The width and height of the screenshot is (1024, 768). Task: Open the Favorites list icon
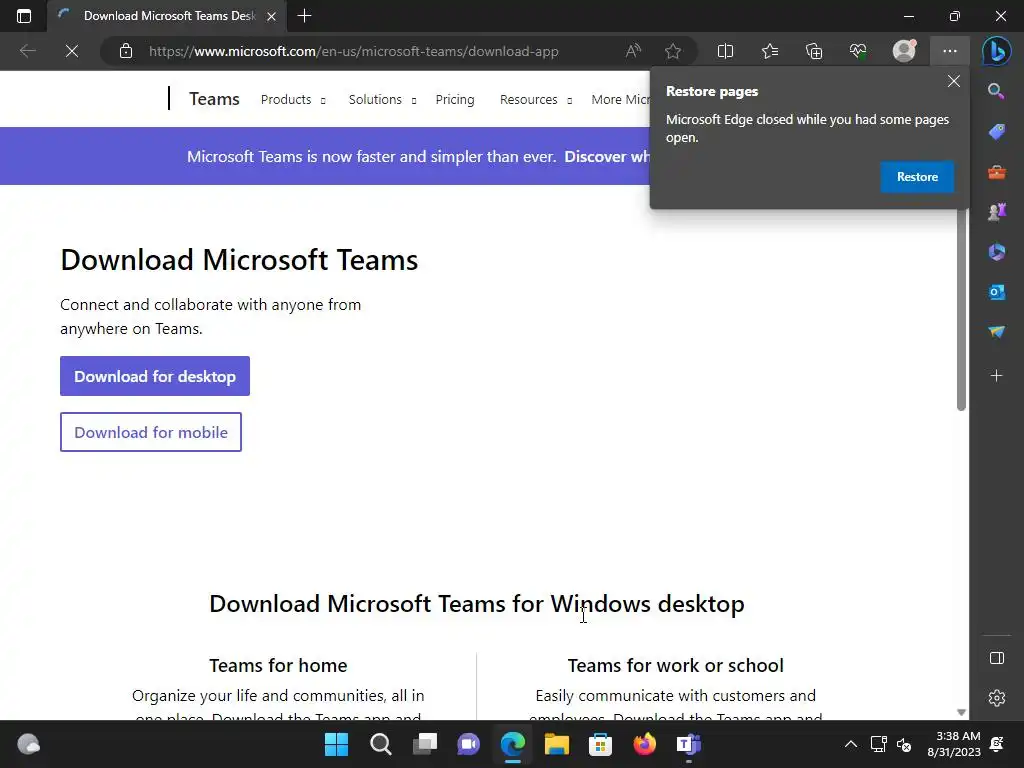coord(770,51)
